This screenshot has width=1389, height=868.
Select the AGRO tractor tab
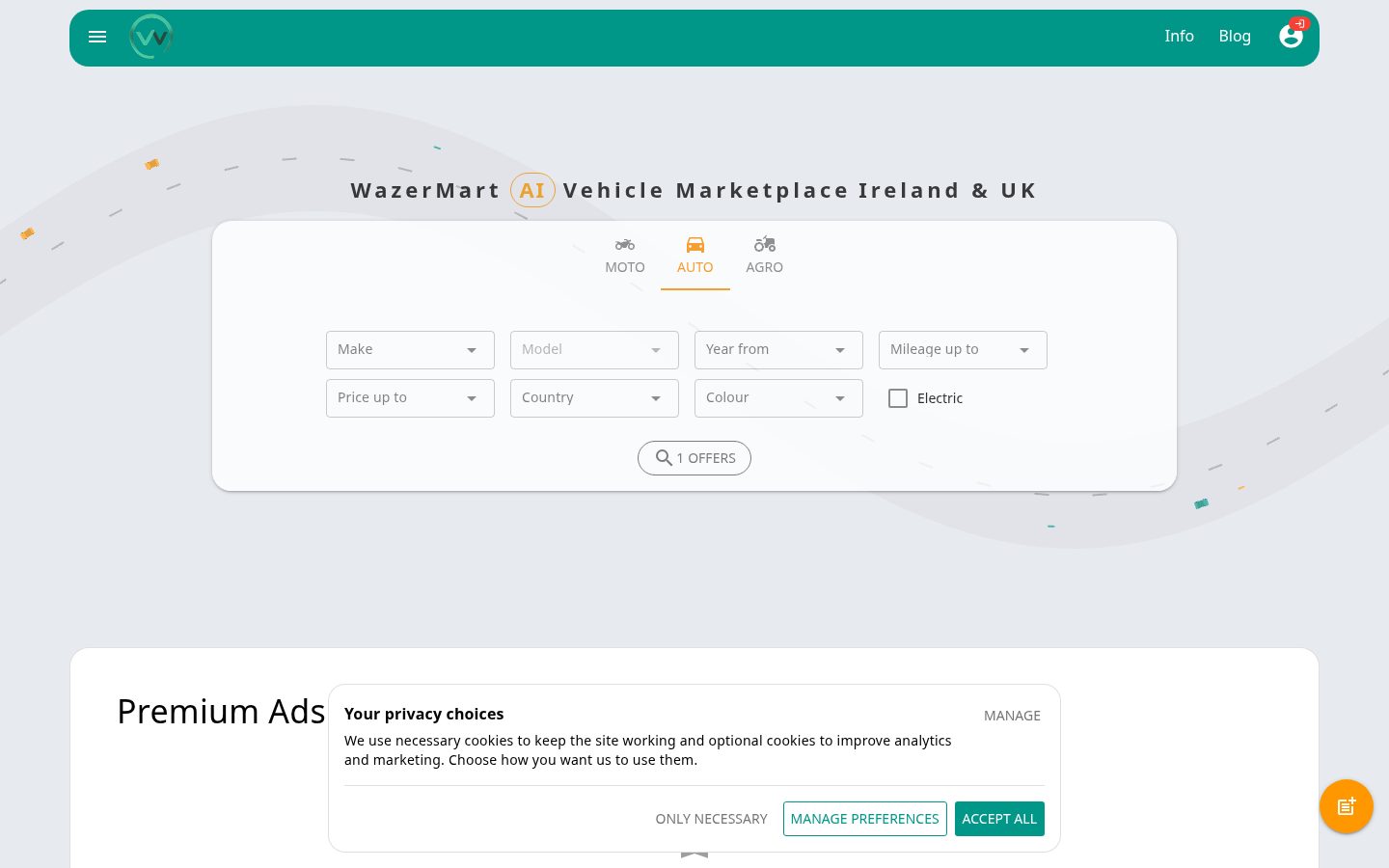(765, 256)
